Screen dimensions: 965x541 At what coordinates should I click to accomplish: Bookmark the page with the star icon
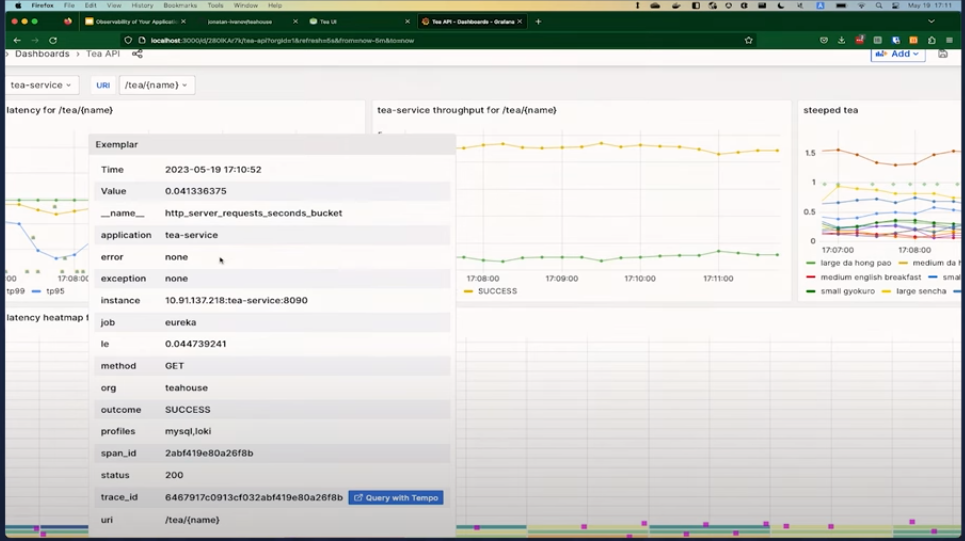pyautogui.click(x=748, y=40)
